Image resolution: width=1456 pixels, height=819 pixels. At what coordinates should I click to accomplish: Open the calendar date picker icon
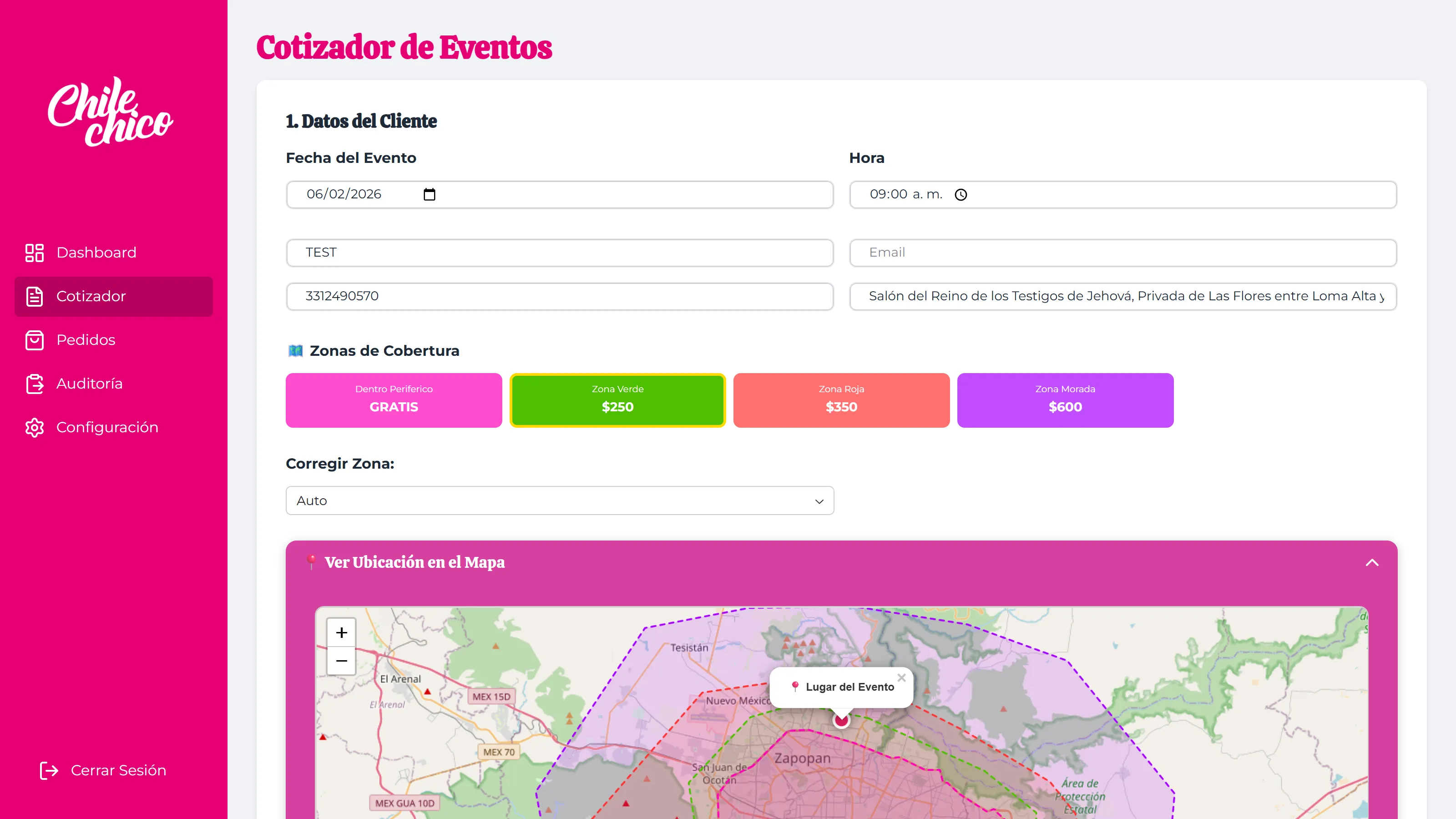click(429, 194)
